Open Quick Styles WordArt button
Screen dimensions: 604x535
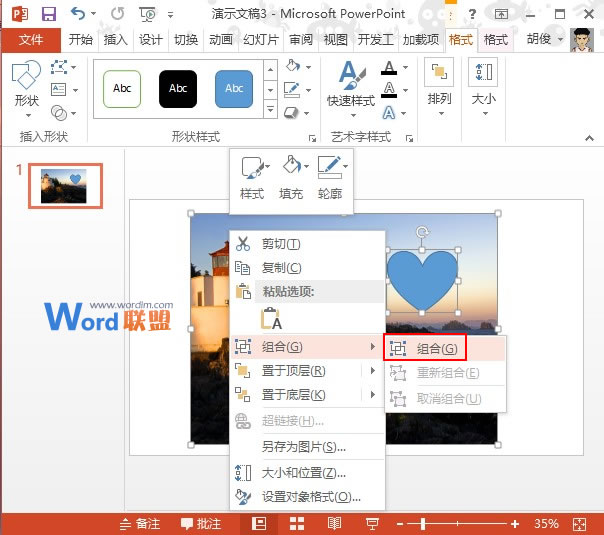[x=351, y=89]
